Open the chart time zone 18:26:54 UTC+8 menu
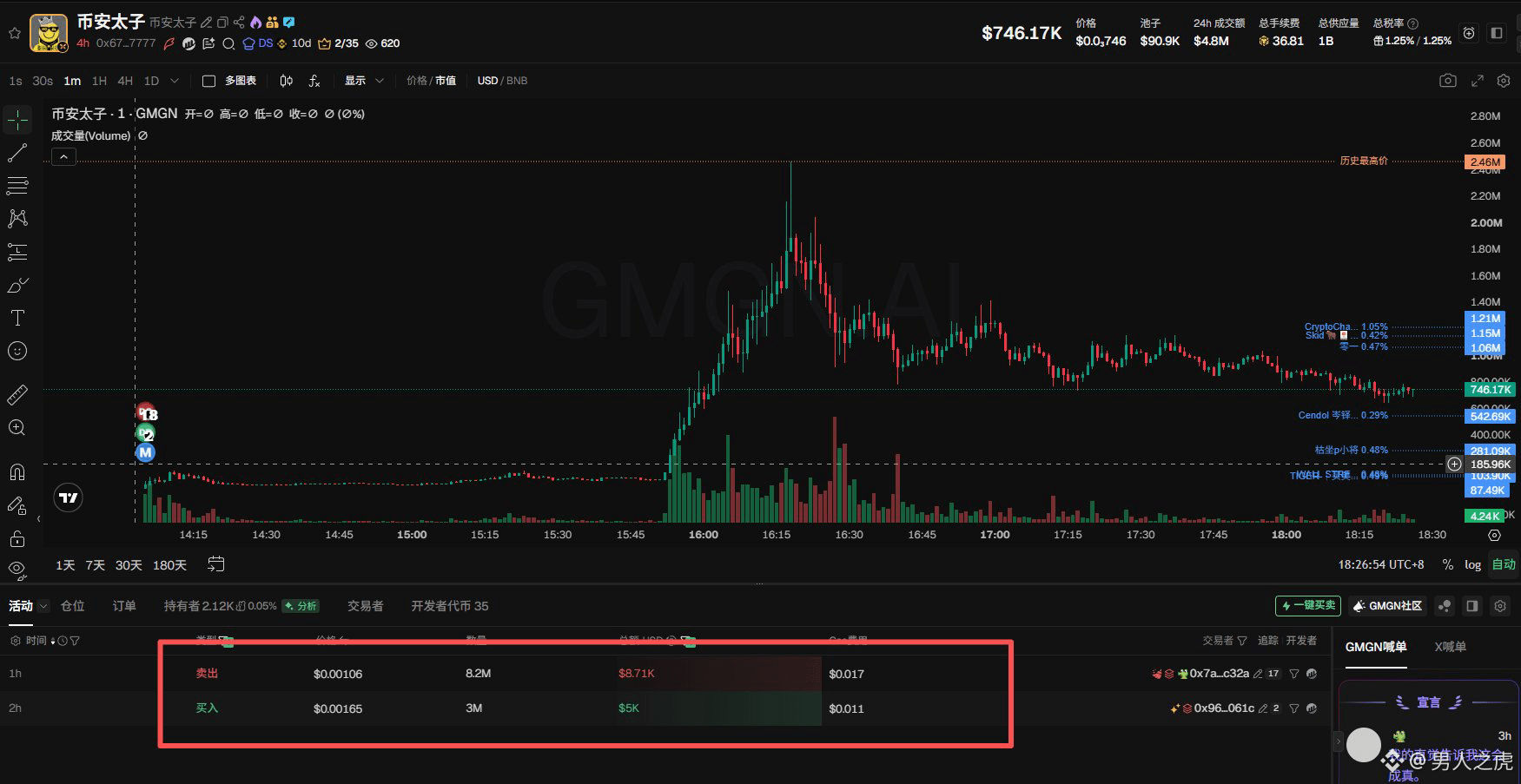Image resolution: width=1521 pixels, height=784 pixels. 1381,564
